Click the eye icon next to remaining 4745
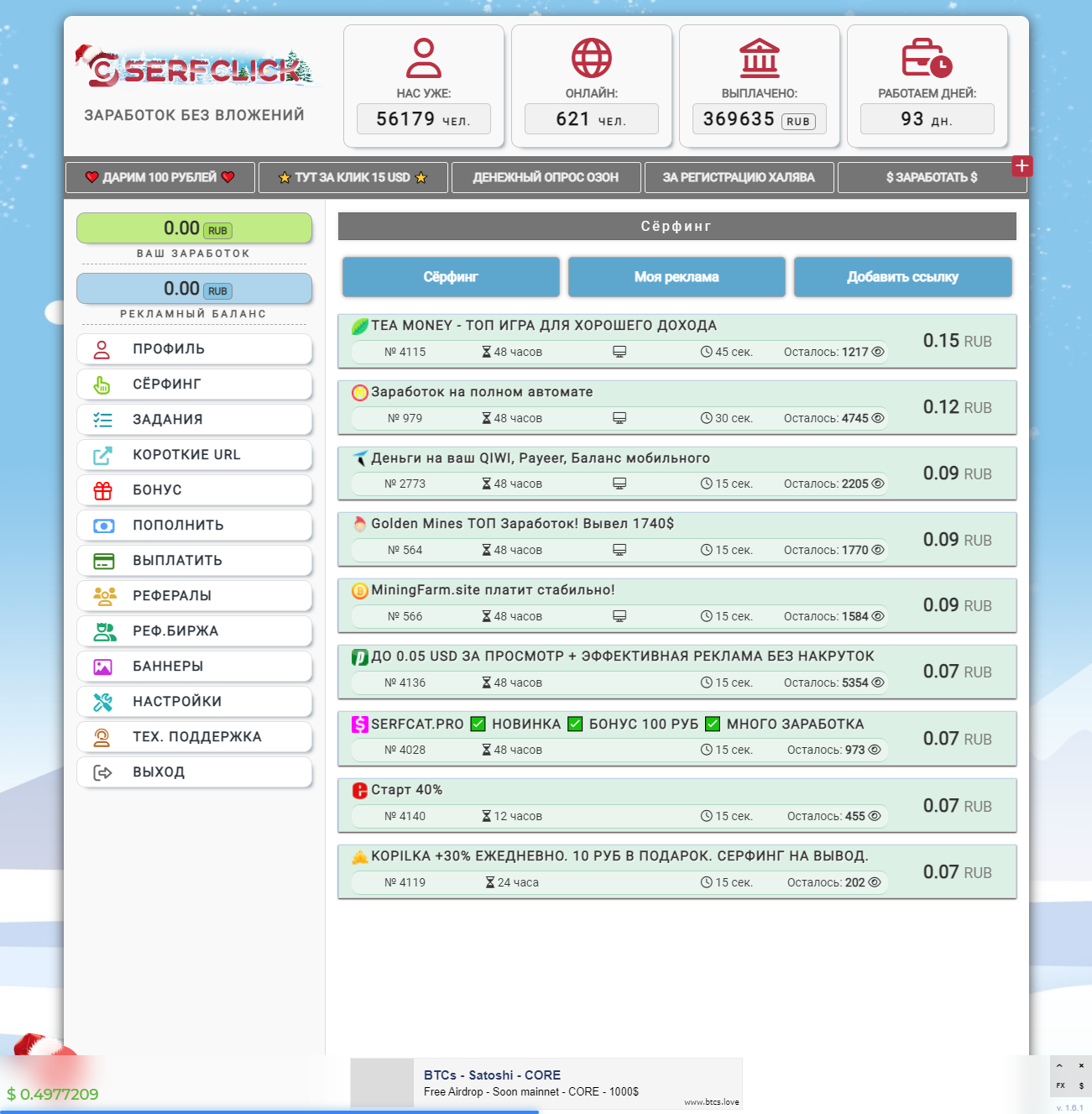The height and width of the screenshot is (1114, 1092). click(x=878, y=418)
